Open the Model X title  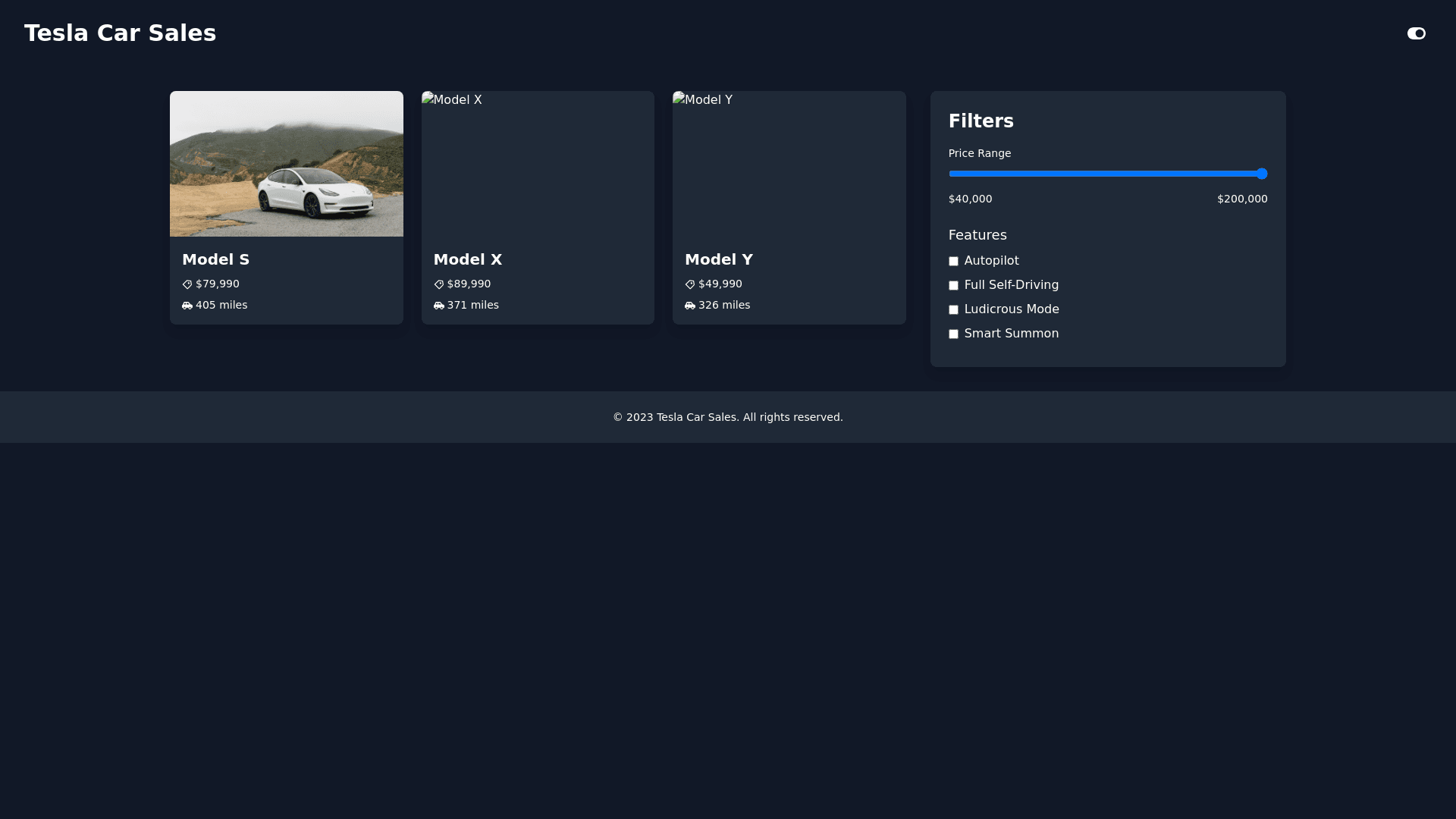[x=467, y=259]
